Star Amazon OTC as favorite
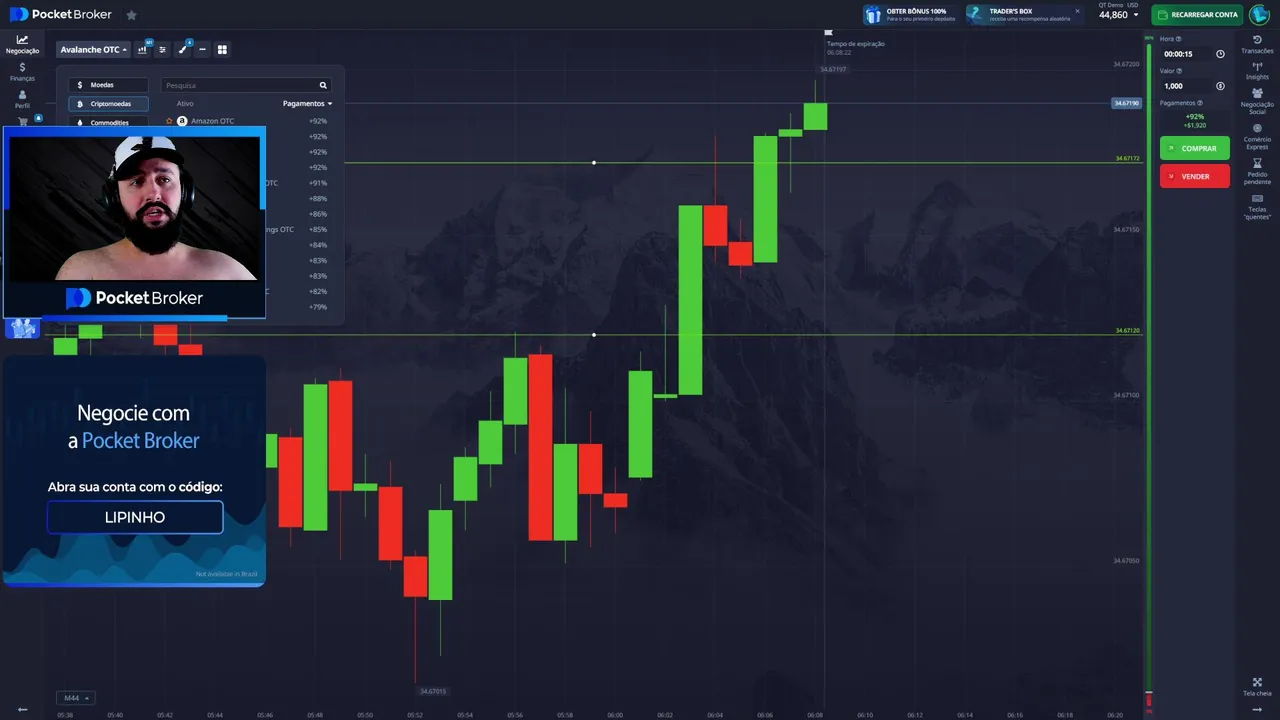1280x720 pixels. pyautogui.click(x=169, y=121)
